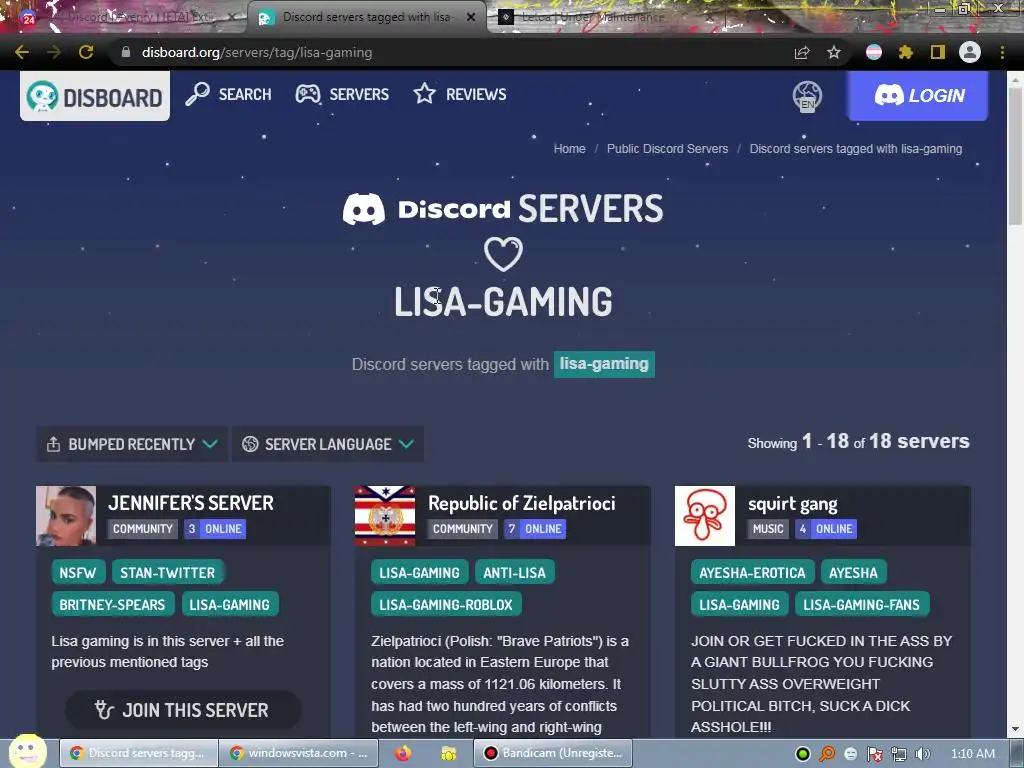The height and width of the screenshot is (768, 1024).
Task: Click the red flag tray icon
Action: tap(875, 754)
